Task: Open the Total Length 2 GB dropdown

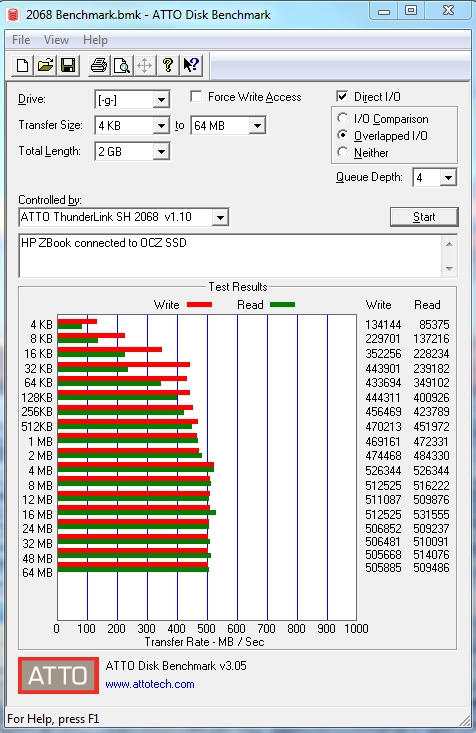Action: click(x=161, y=151)
